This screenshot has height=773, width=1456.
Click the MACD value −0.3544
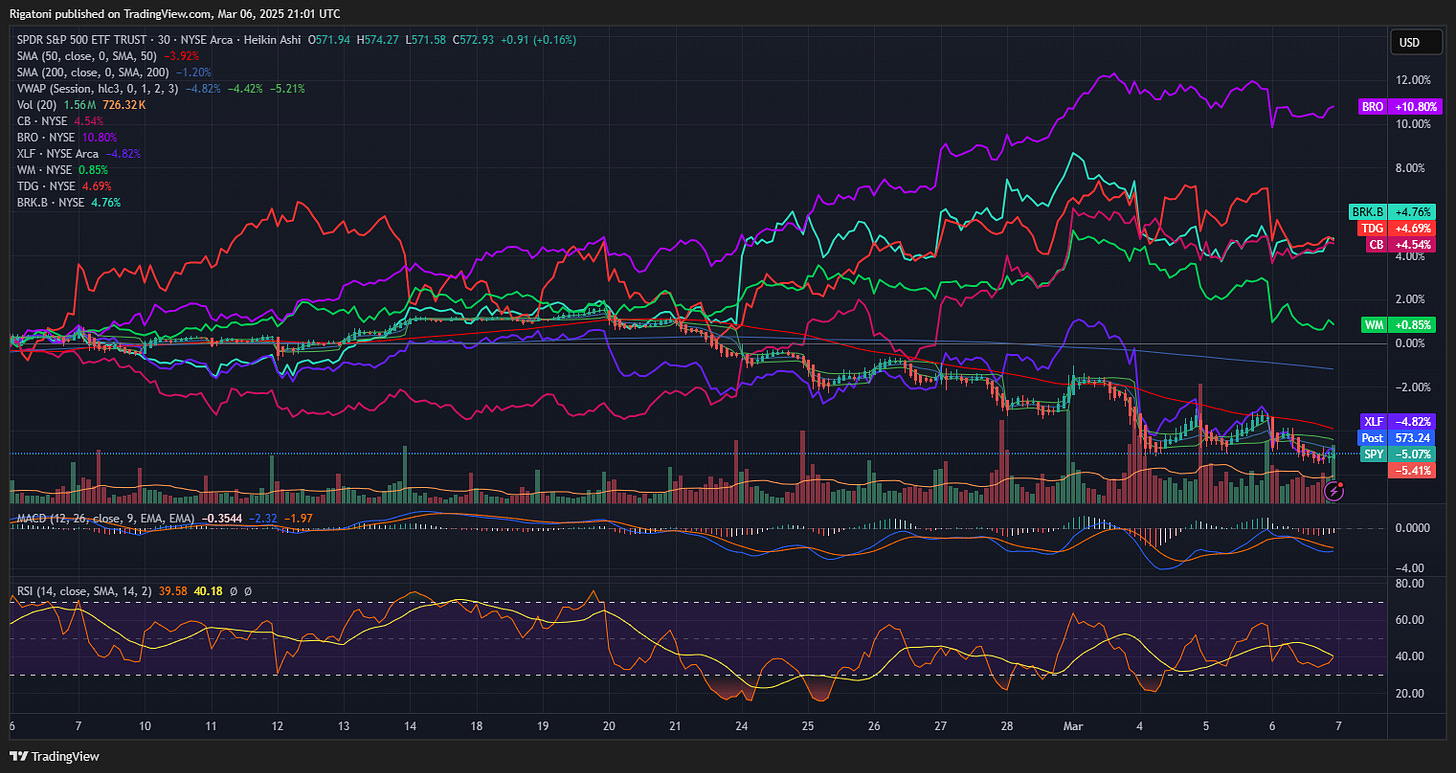tap(222, 518)
